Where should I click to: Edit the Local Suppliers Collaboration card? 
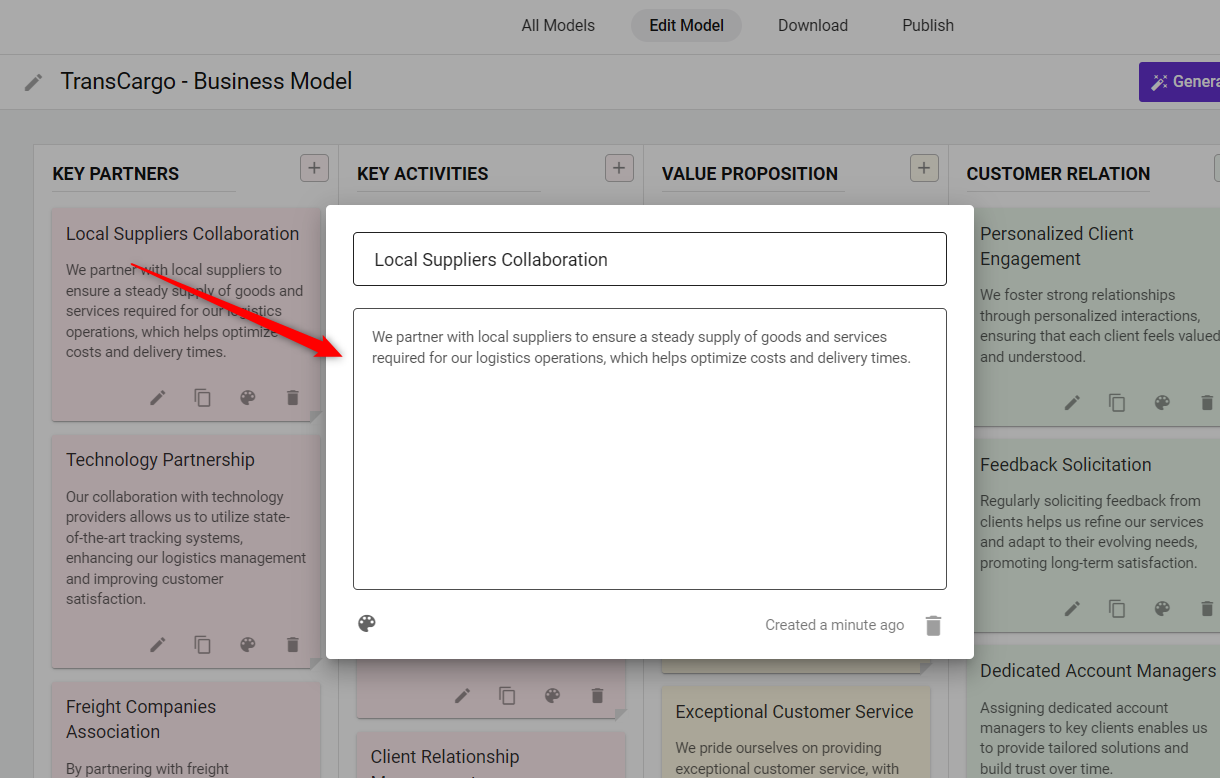(158, 398)
